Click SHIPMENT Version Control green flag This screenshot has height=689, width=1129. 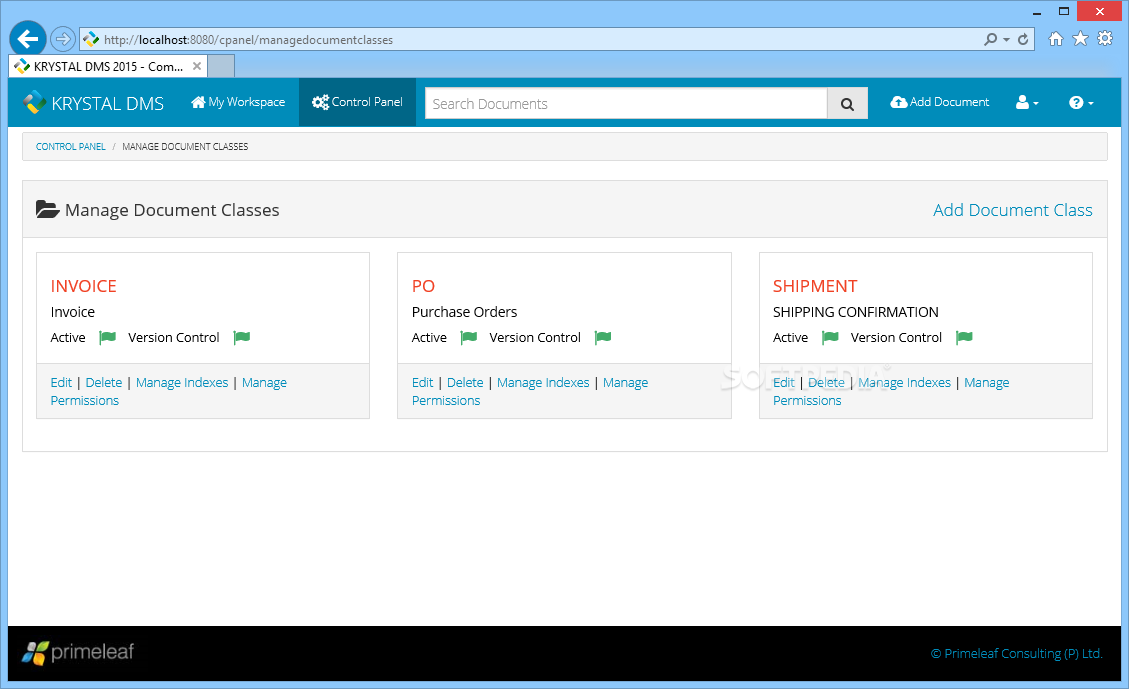click(x=965, y=337)
